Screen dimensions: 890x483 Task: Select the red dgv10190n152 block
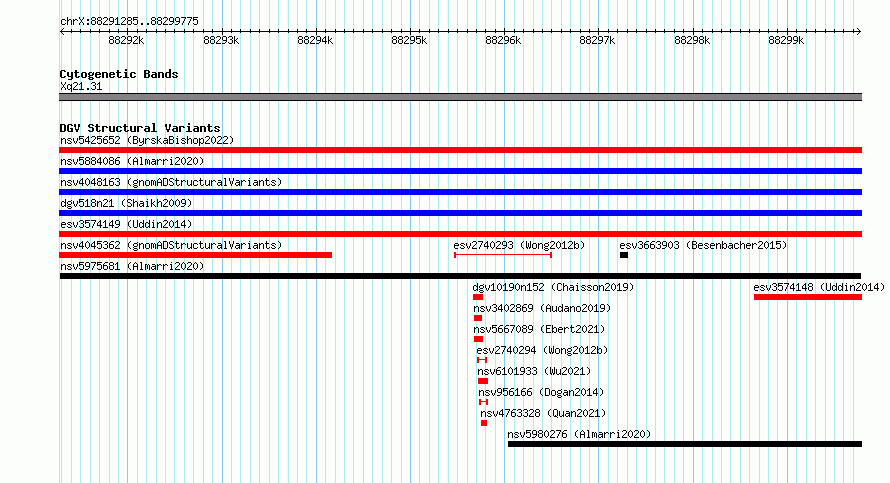point(478,297)
